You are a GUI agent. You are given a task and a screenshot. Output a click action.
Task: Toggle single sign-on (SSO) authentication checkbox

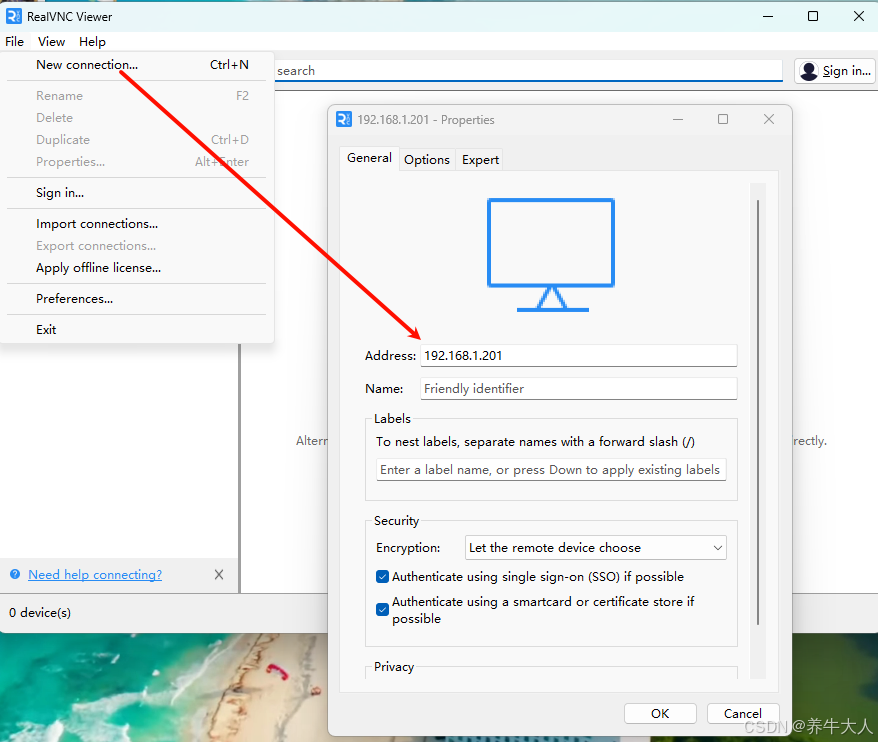[x=382, y=577]
